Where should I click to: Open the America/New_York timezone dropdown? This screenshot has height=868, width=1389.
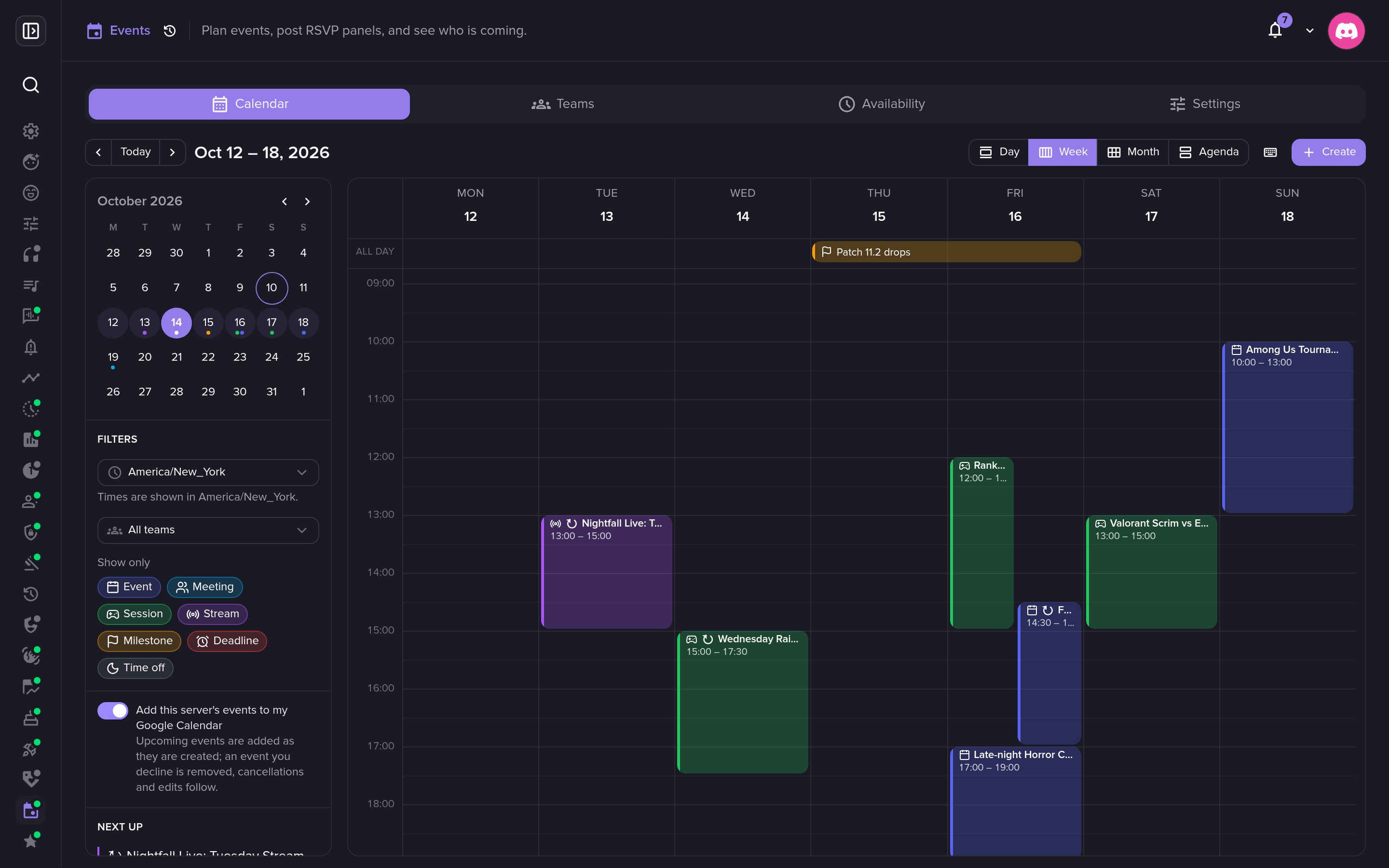coord(208,473)
